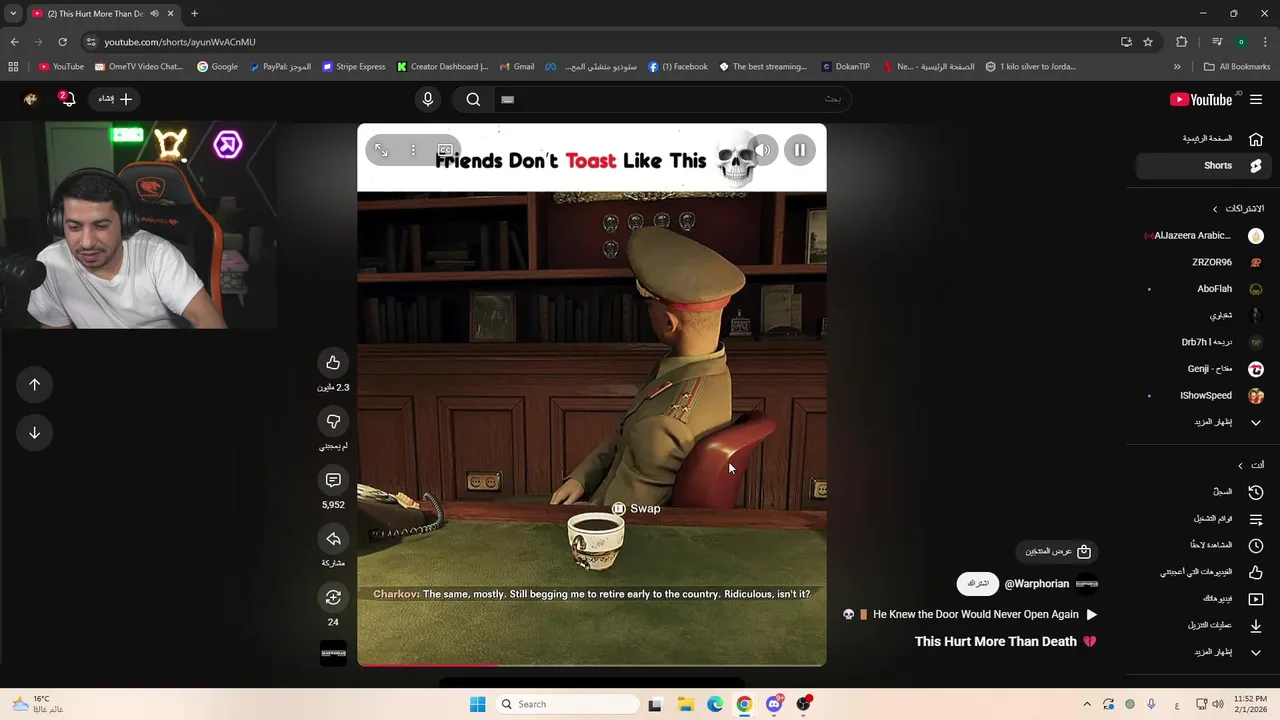Open Your videos in the sidebar
This screenshot has height=720, width=1280.
(x=1203, y=599)
